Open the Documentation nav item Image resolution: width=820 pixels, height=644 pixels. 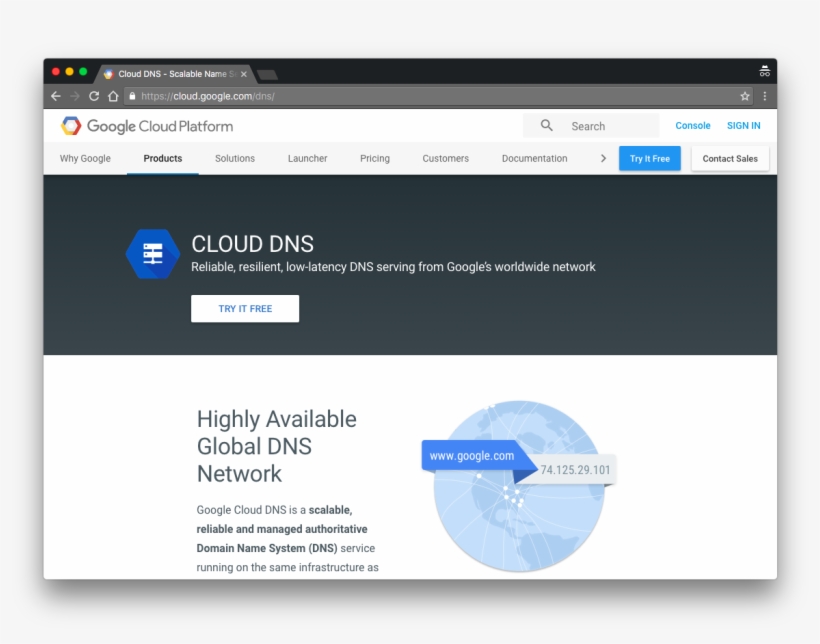(534, 159)
